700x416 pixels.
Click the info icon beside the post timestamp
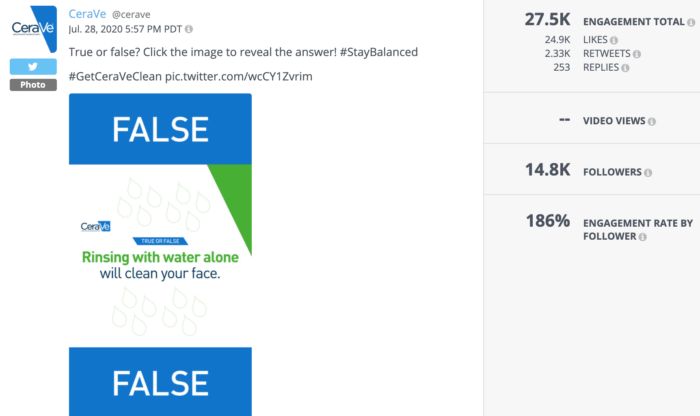coord(189,29)
